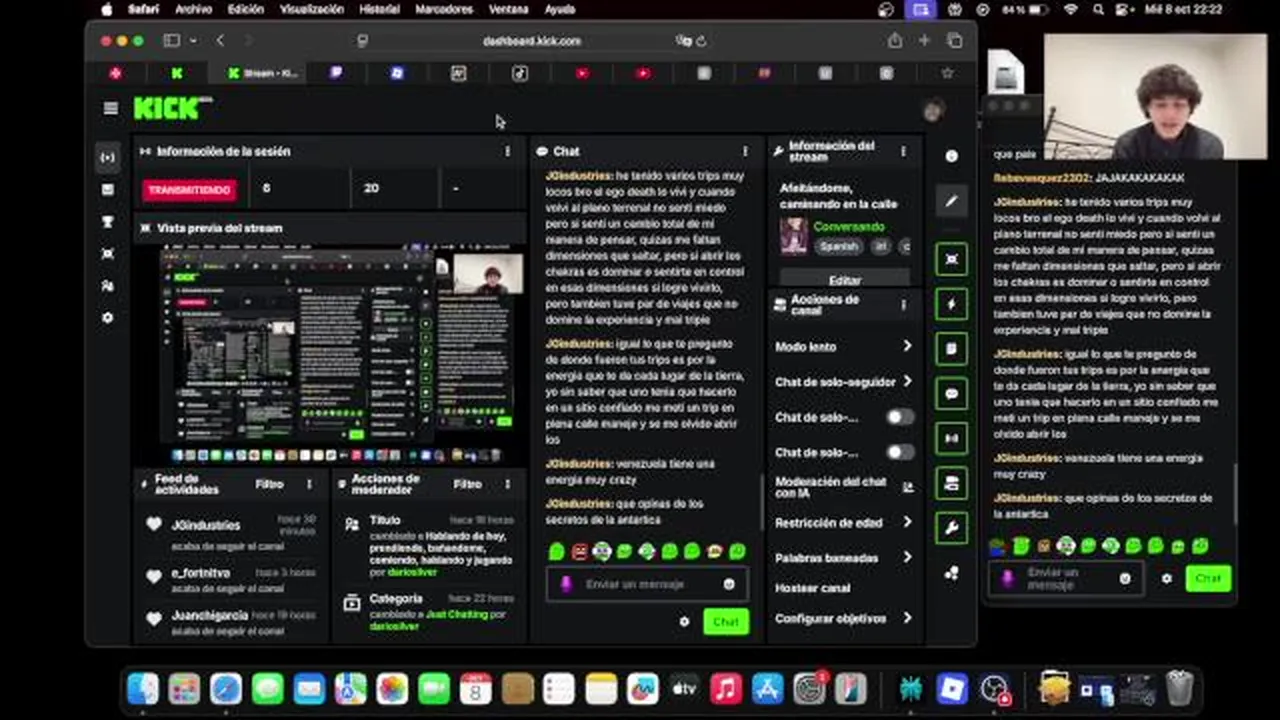The width and height of the screenshot is (1280, 720).
Task: Expand Chat de solo-seguidor option
Action: tap(843, 382)
